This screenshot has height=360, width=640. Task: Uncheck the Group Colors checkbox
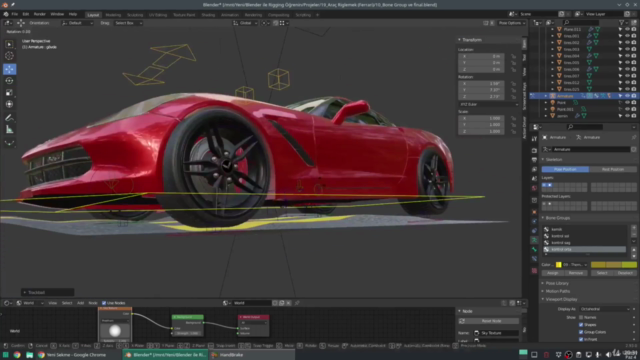click(581, 332)
